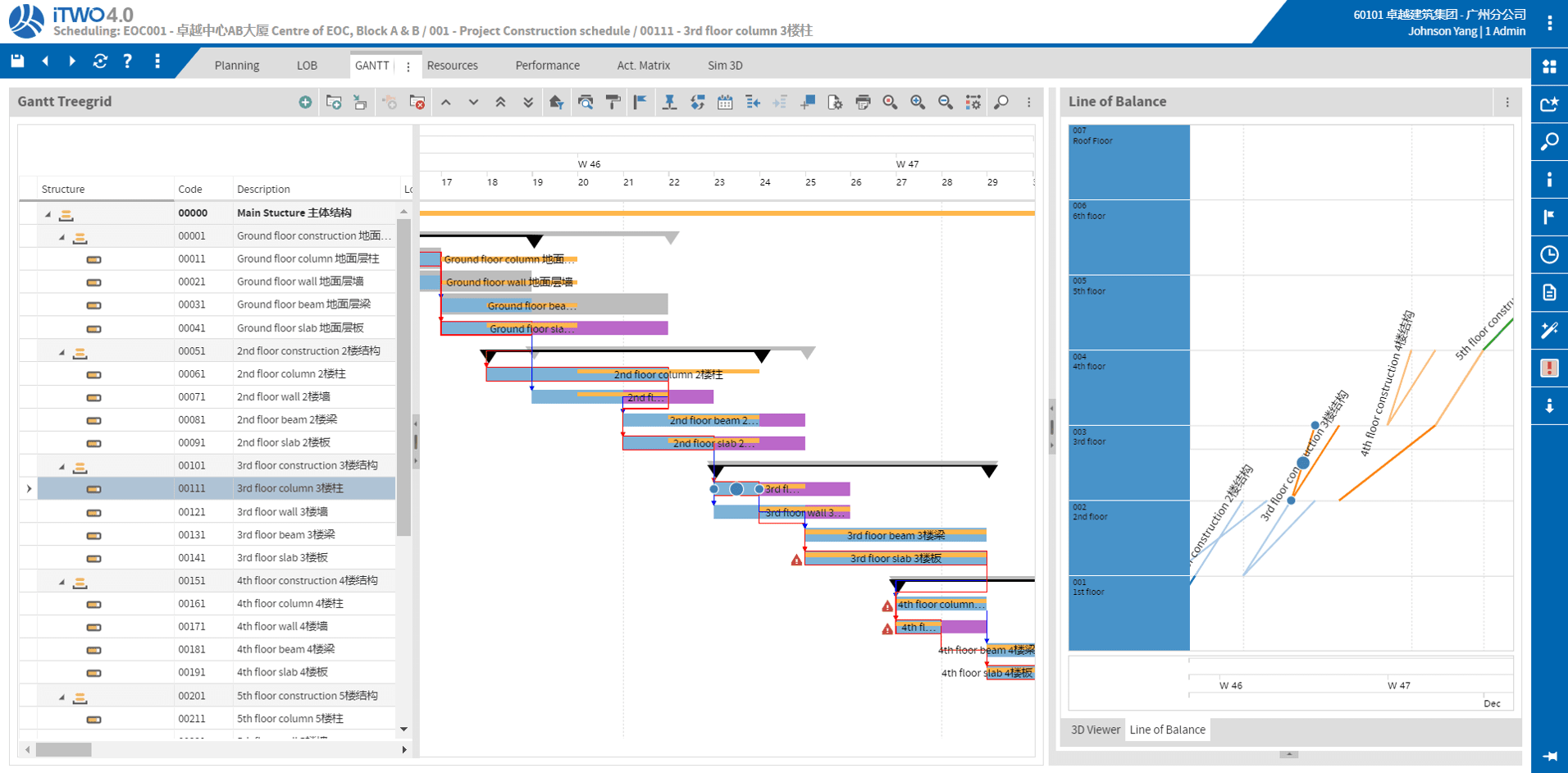Click the 3rd floor slab warning triangle
The height and width of the screenshot is (773, 1568).
[796, 560]
